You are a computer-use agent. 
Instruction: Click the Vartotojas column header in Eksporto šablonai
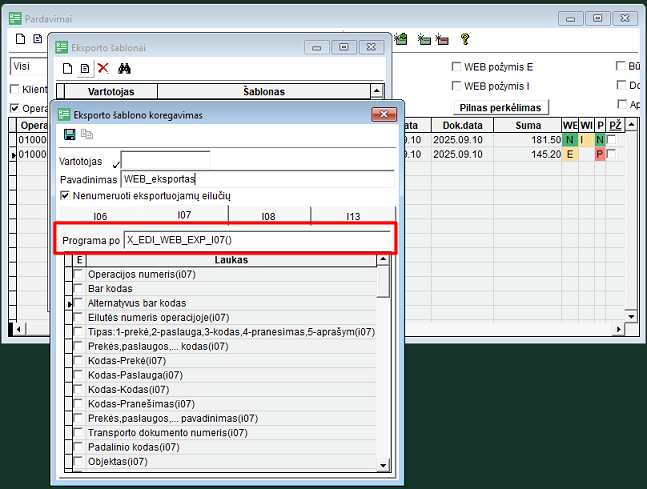(111, 91)
